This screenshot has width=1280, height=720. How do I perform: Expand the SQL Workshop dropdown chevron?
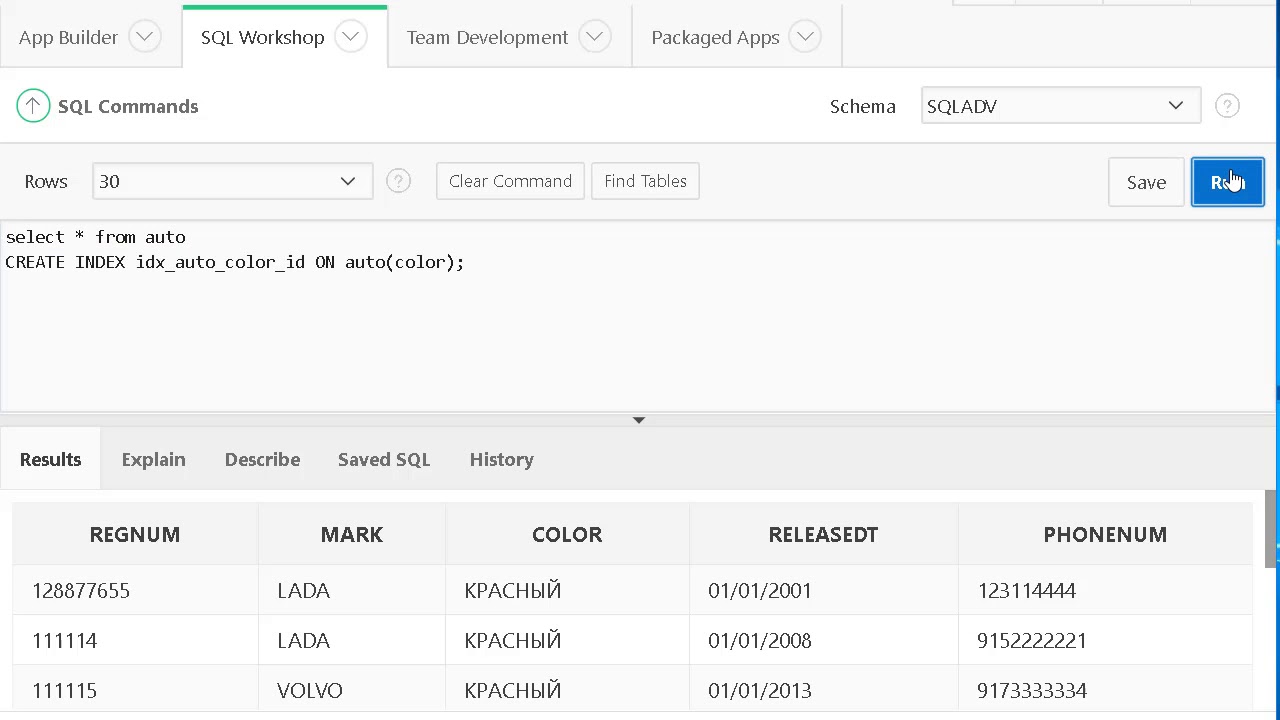tap(351, 37)
